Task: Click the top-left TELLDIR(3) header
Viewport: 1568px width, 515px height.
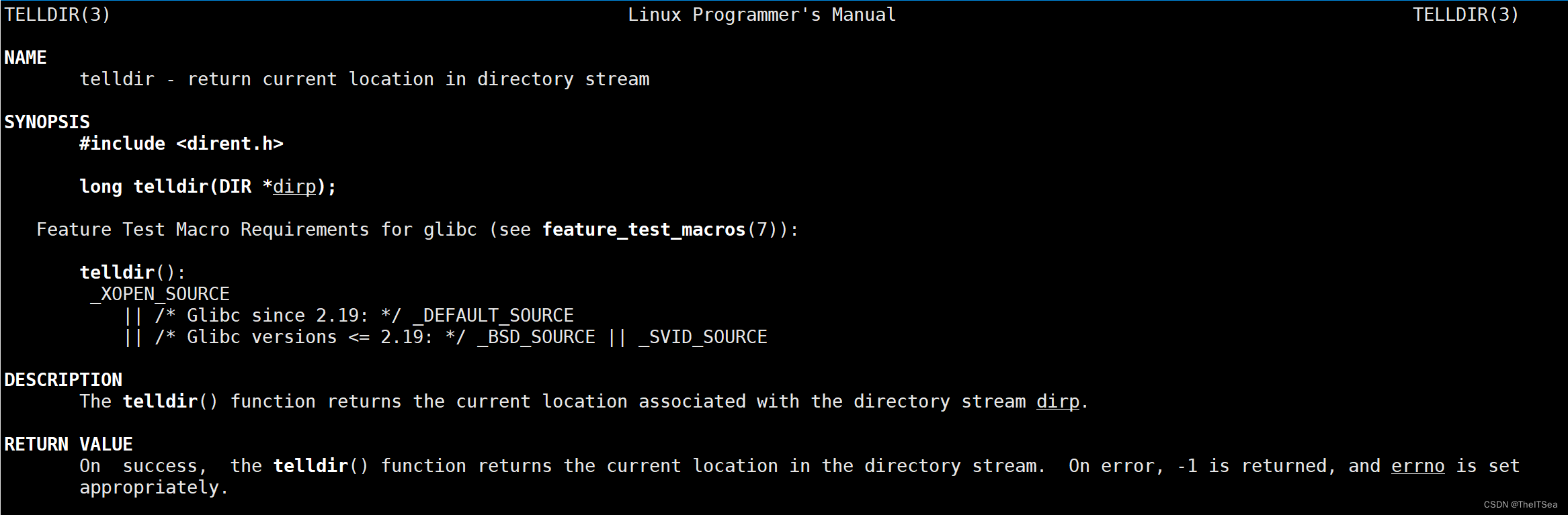Action: [x=57, y=15]
